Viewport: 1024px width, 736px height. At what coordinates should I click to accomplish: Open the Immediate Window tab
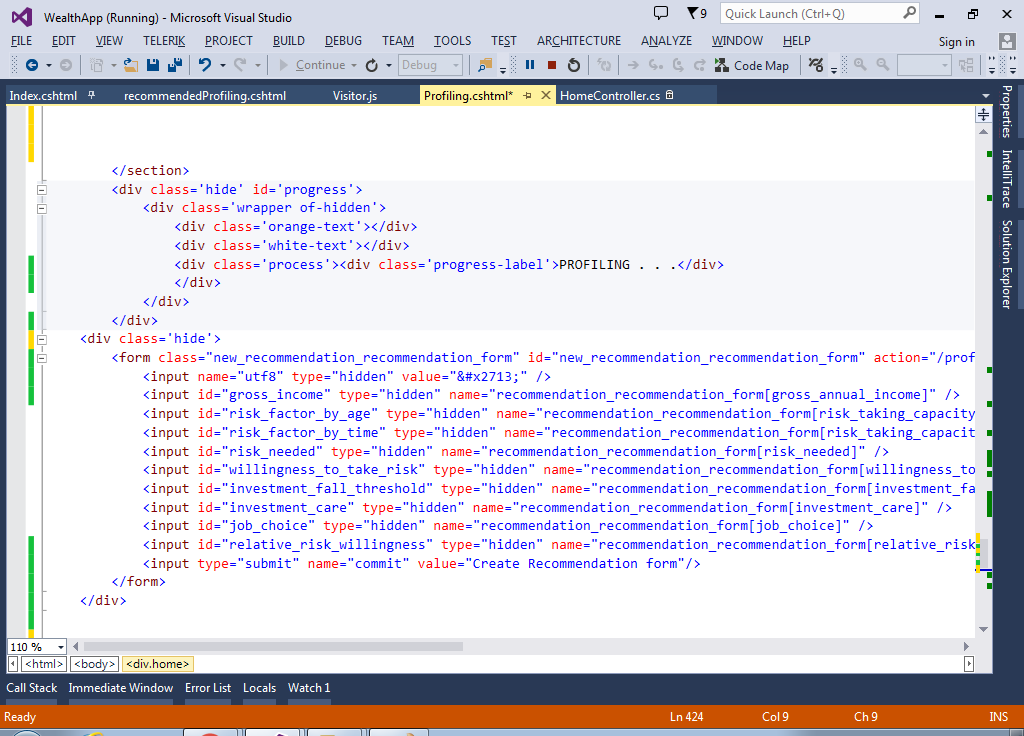120,688
